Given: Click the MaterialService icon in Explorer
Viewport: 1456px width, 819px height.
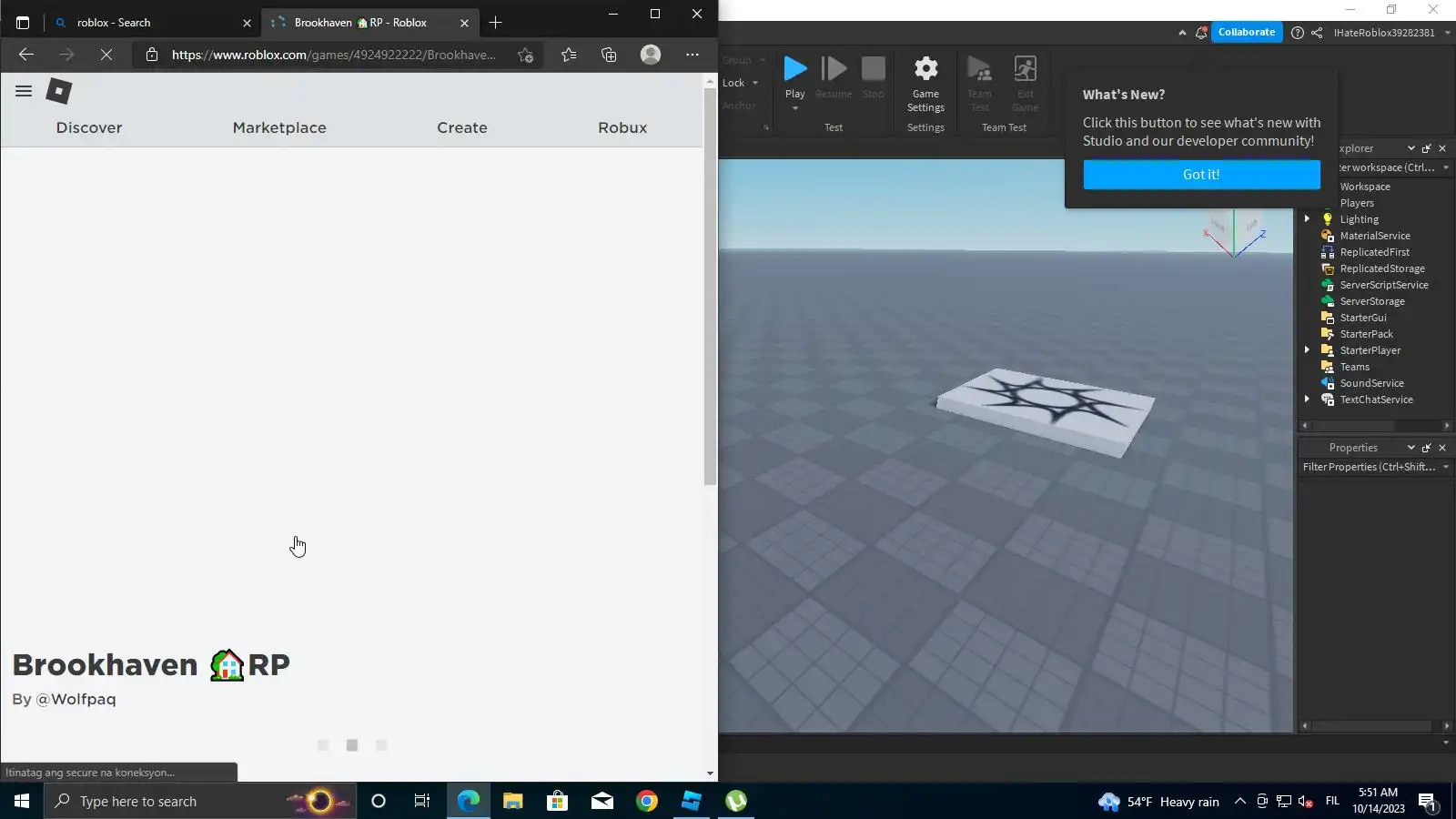Looking at the screenshot, I should [1328, 236].
